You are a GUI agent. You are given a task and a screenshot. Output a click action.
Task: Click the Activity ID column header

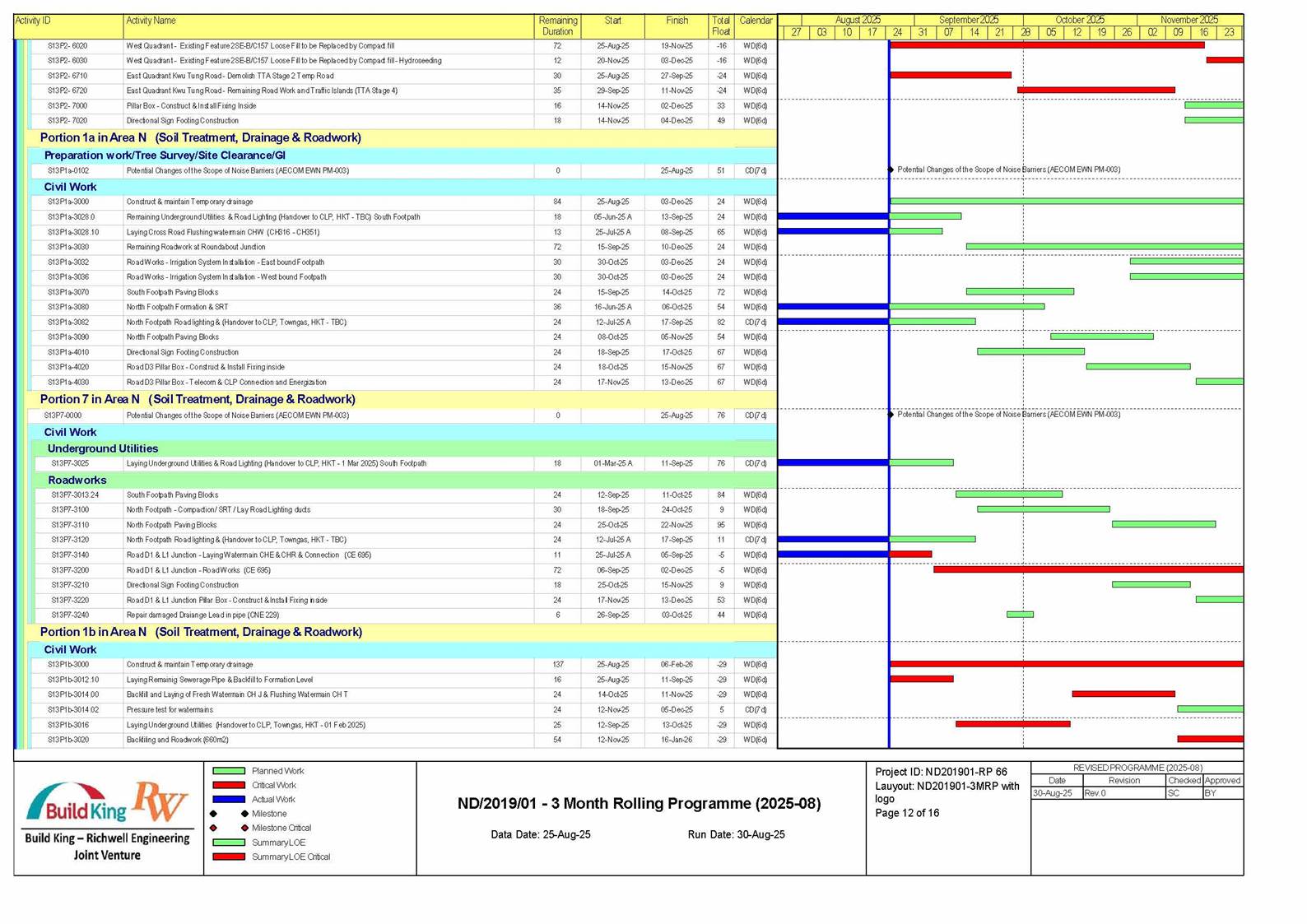68,26
